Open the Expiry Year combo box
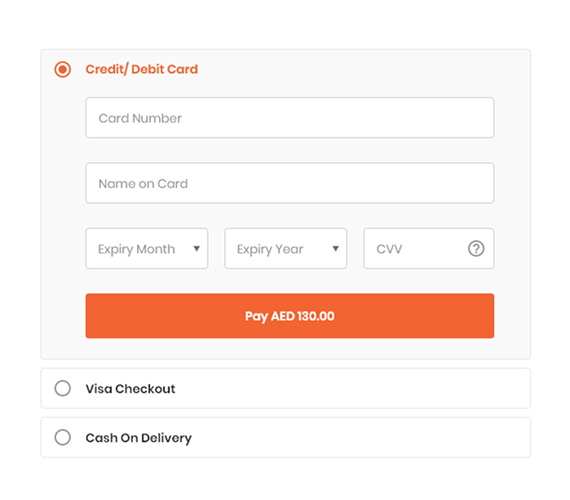570x500 pixels. click(286, 249)
